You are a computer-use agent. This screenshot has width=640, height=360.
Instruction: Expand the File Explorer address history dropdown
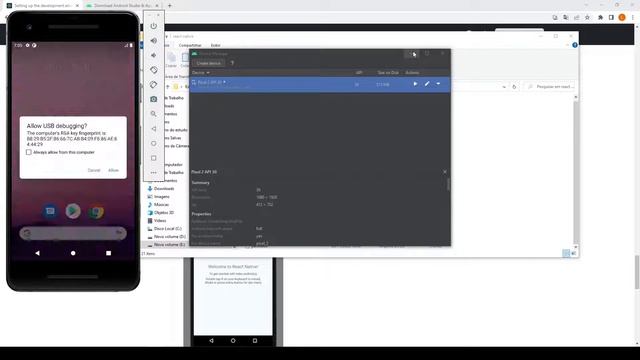[504, 87]
